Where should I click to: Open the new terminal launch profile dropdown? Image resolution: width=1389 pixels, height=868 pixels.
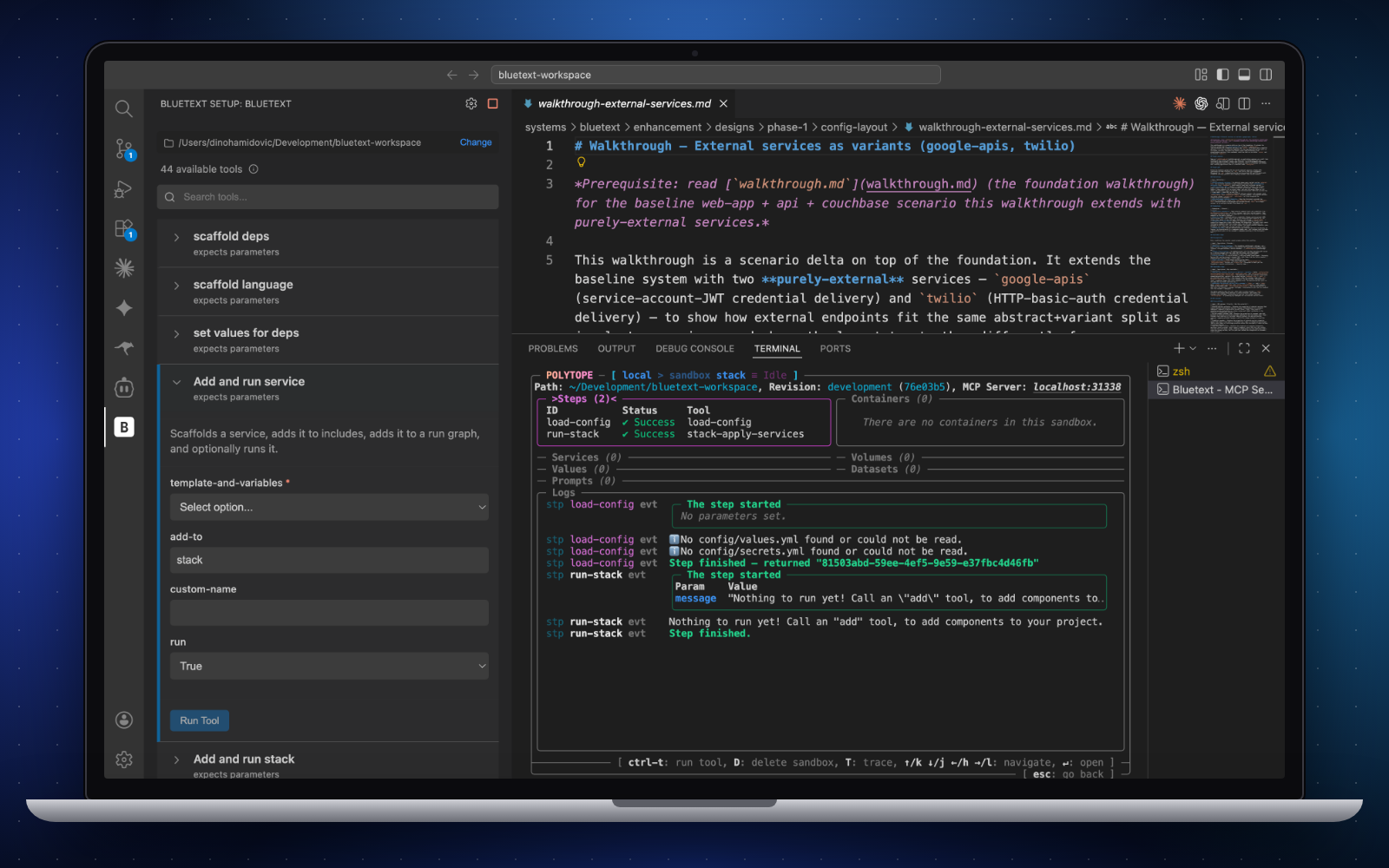coord(1193,348)
